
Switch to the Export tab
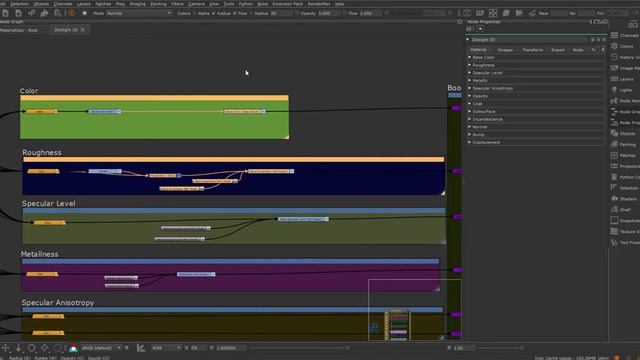pyautogui.click(x=558, y=50)
